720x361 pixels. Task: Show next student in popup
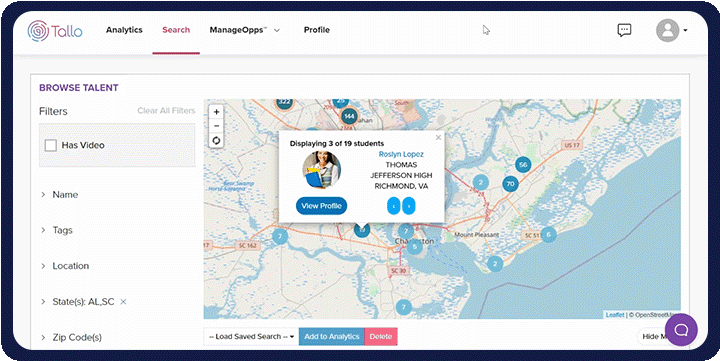409,205
